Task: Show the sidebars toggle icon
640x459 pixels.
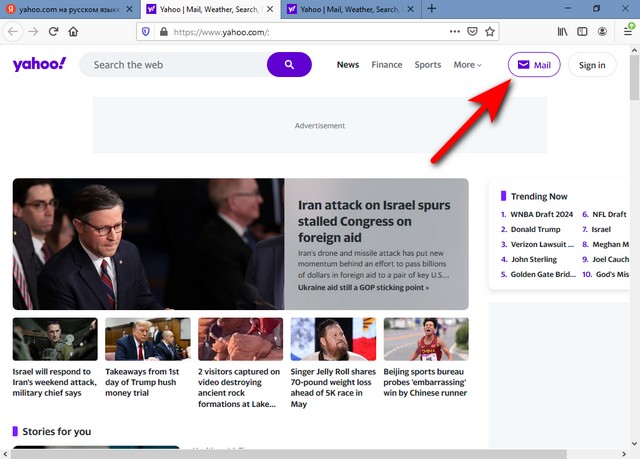Action: coord(582,31)
